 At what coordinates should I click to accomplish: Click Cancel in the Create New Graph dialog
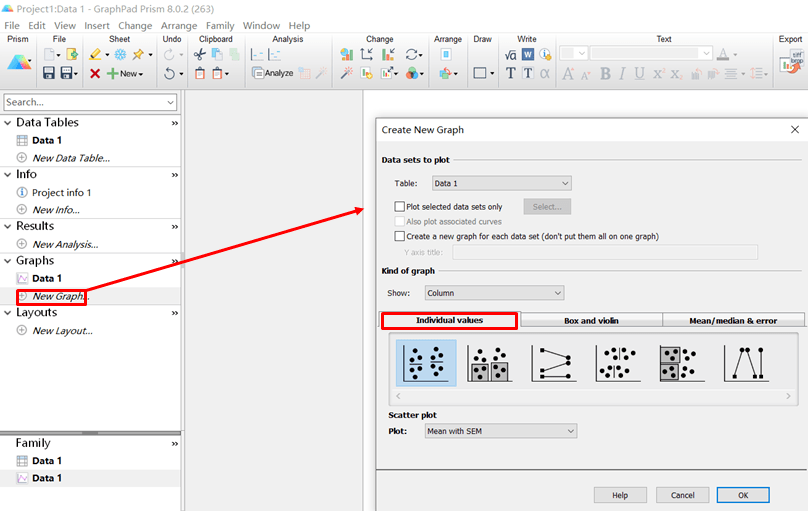(683, 495)
